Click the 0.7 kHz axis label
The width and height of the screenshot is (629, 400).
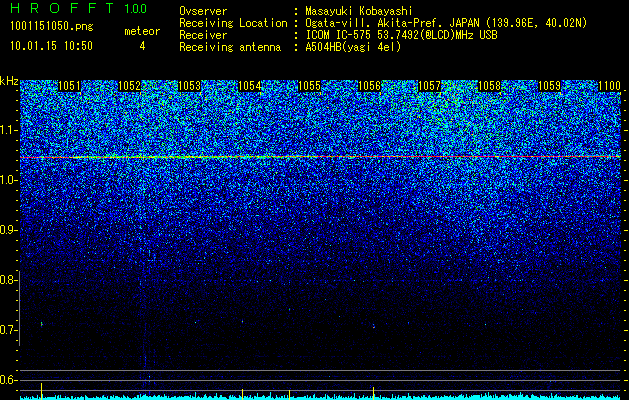[7, 330]
